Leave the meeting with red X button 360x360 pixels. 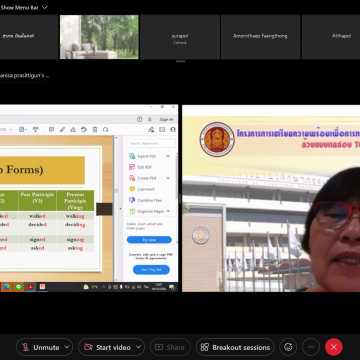click(334, 347)
